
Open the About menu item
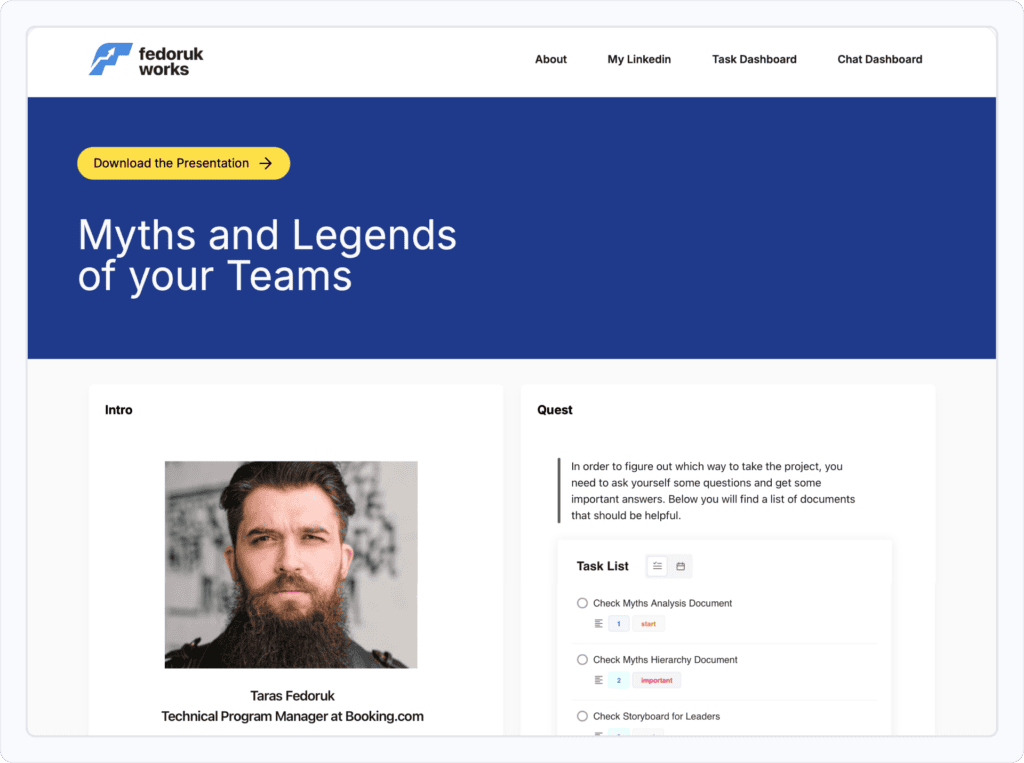(x=550, y=59)
